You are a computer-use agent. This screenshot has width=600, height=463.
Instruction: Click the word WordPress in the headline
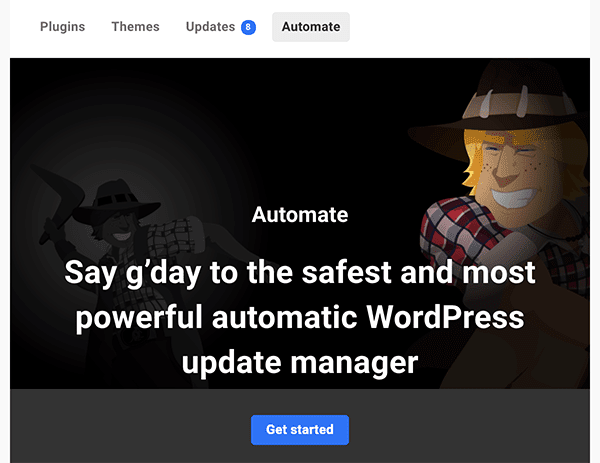point(445,317)
